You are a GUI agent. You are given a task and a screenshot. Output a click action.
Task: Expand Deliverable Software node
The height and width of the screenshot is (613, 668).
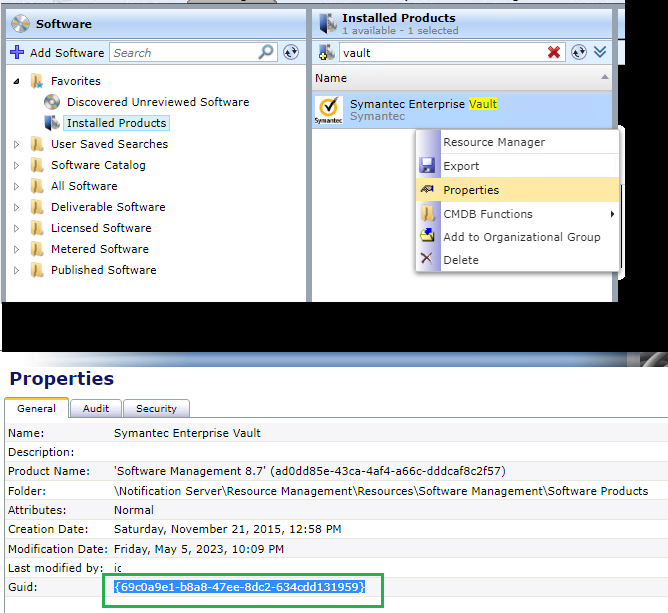coord(16,207)
